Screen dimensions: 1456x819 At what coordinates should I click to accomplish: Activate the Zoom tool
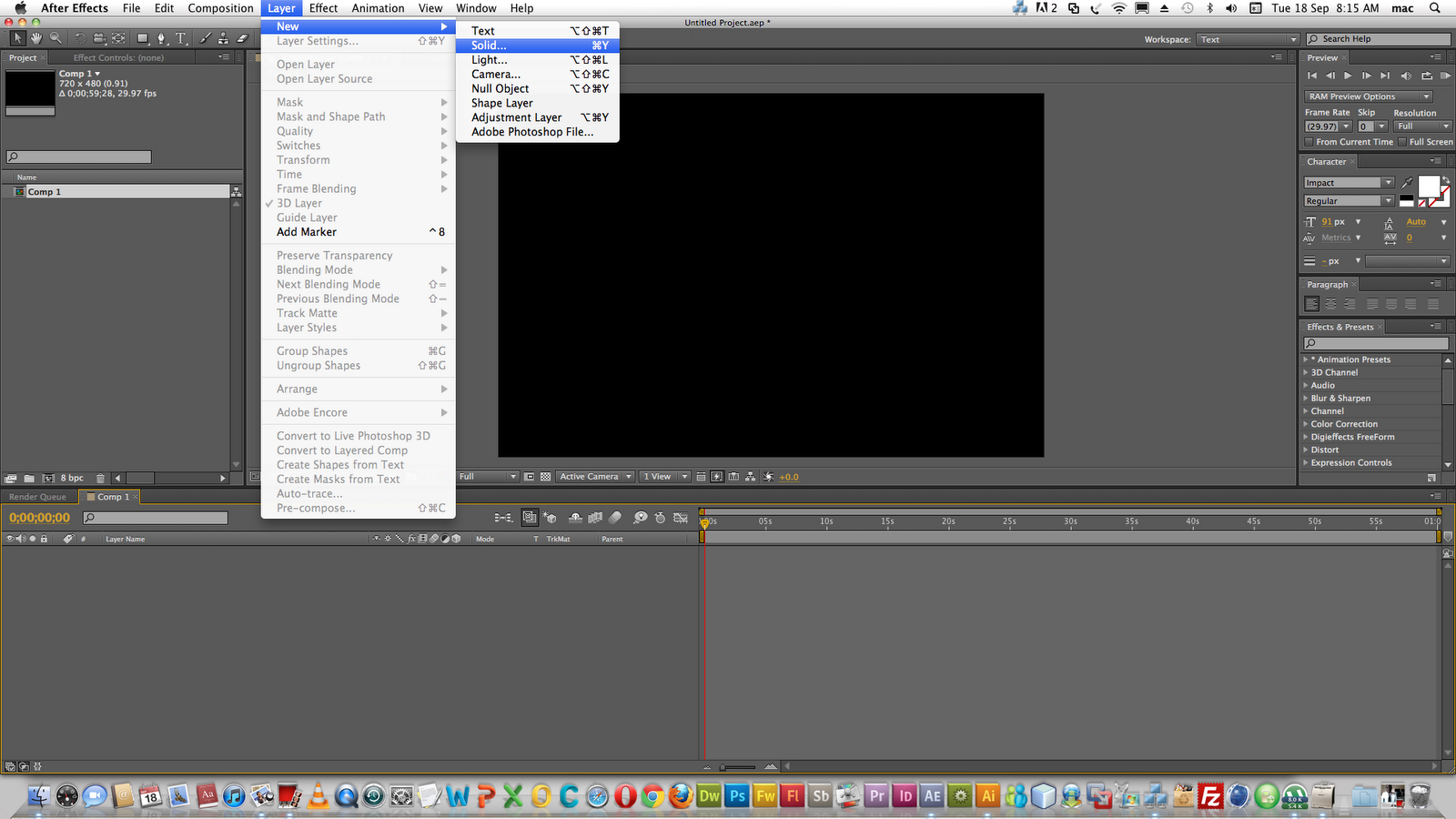[56, 38]
